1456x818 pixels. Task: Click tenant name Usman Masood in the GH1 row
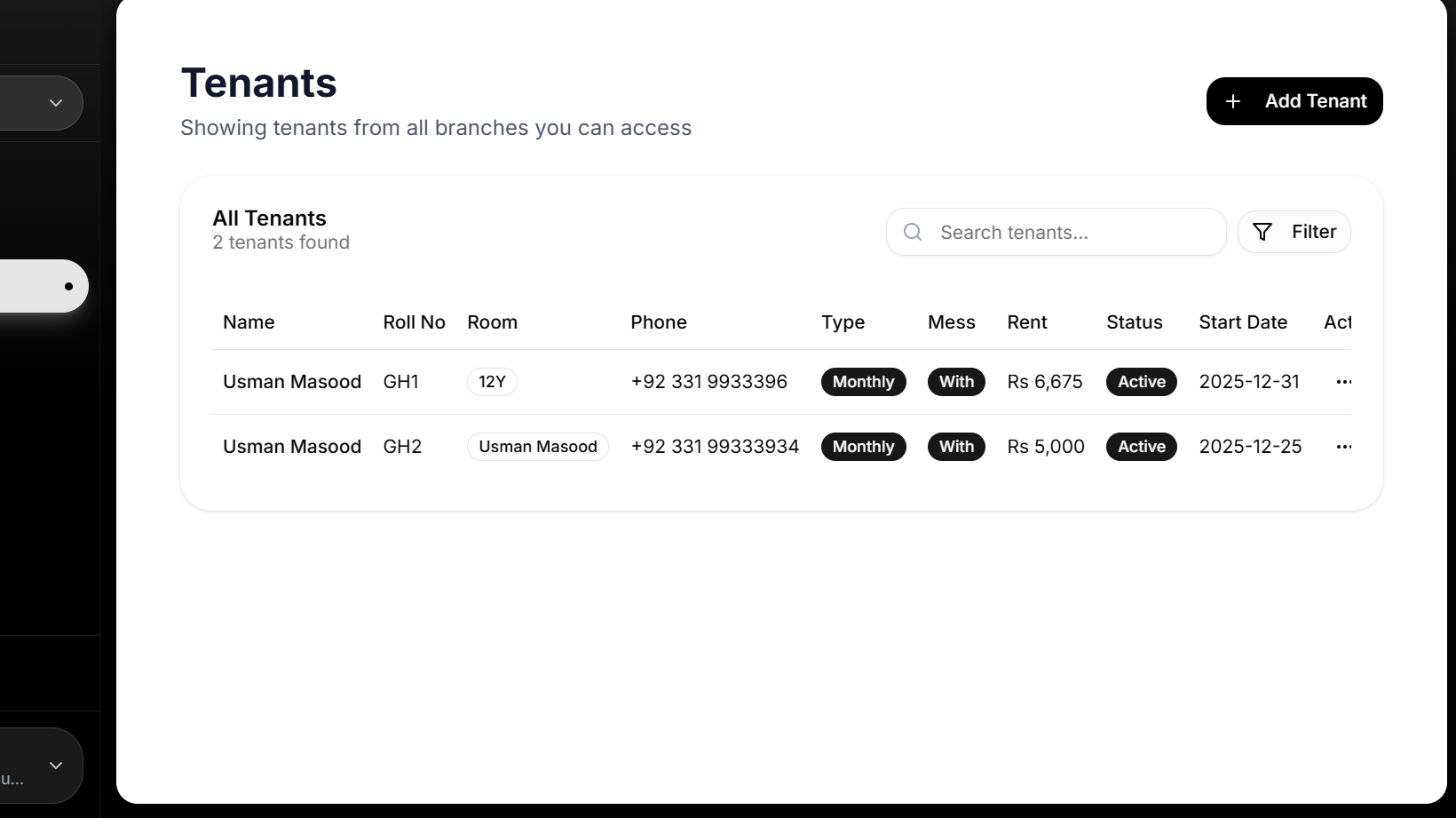point(292,382)
